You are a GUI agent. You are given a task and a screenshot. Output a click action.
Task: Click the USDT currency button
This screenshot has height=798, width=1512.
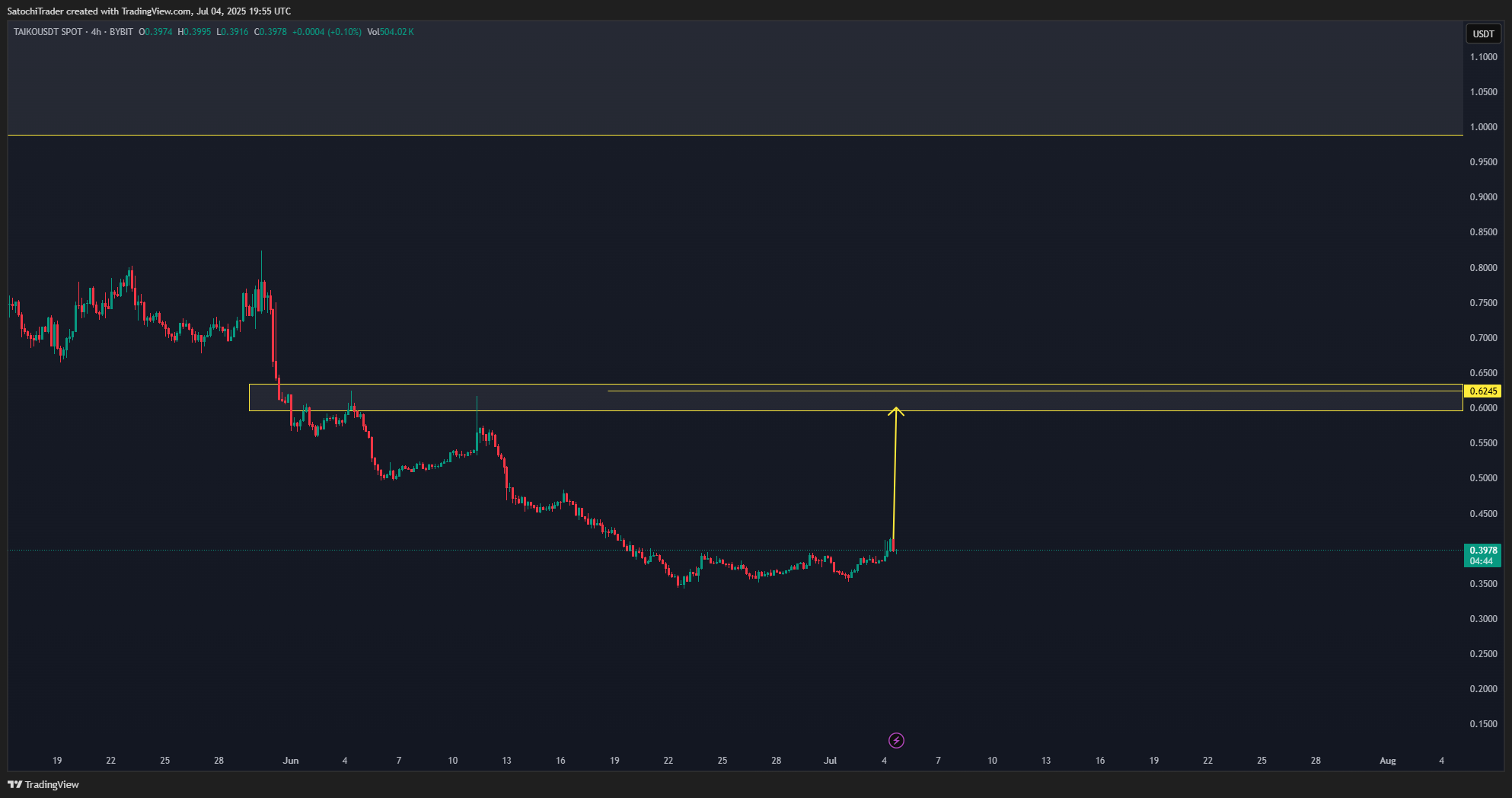(x=1483, y=34)
